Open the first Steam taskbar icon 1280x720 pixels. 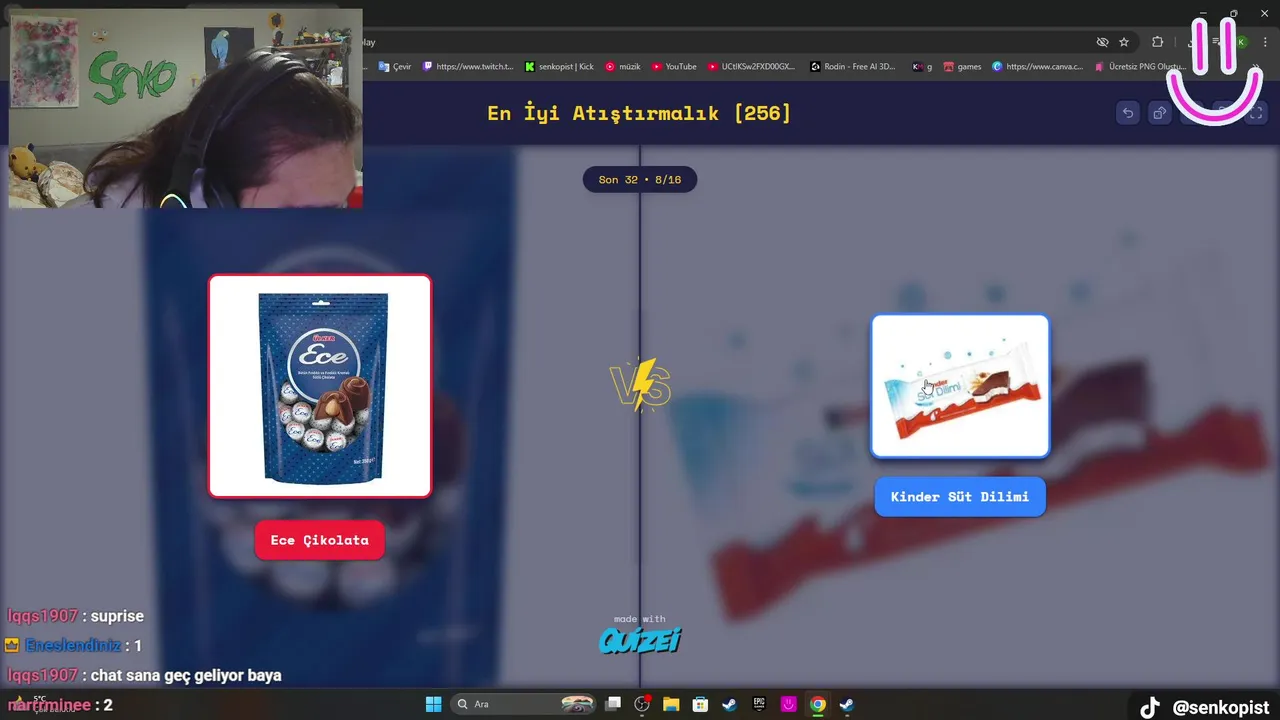pyautogui.click(x=730, y=704)
